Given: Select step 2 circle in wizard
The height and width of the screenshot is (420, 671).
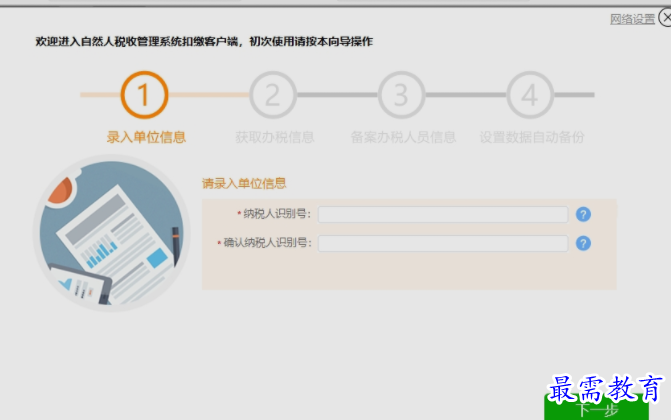Looking at the screenshot, I should coord(273,95).
